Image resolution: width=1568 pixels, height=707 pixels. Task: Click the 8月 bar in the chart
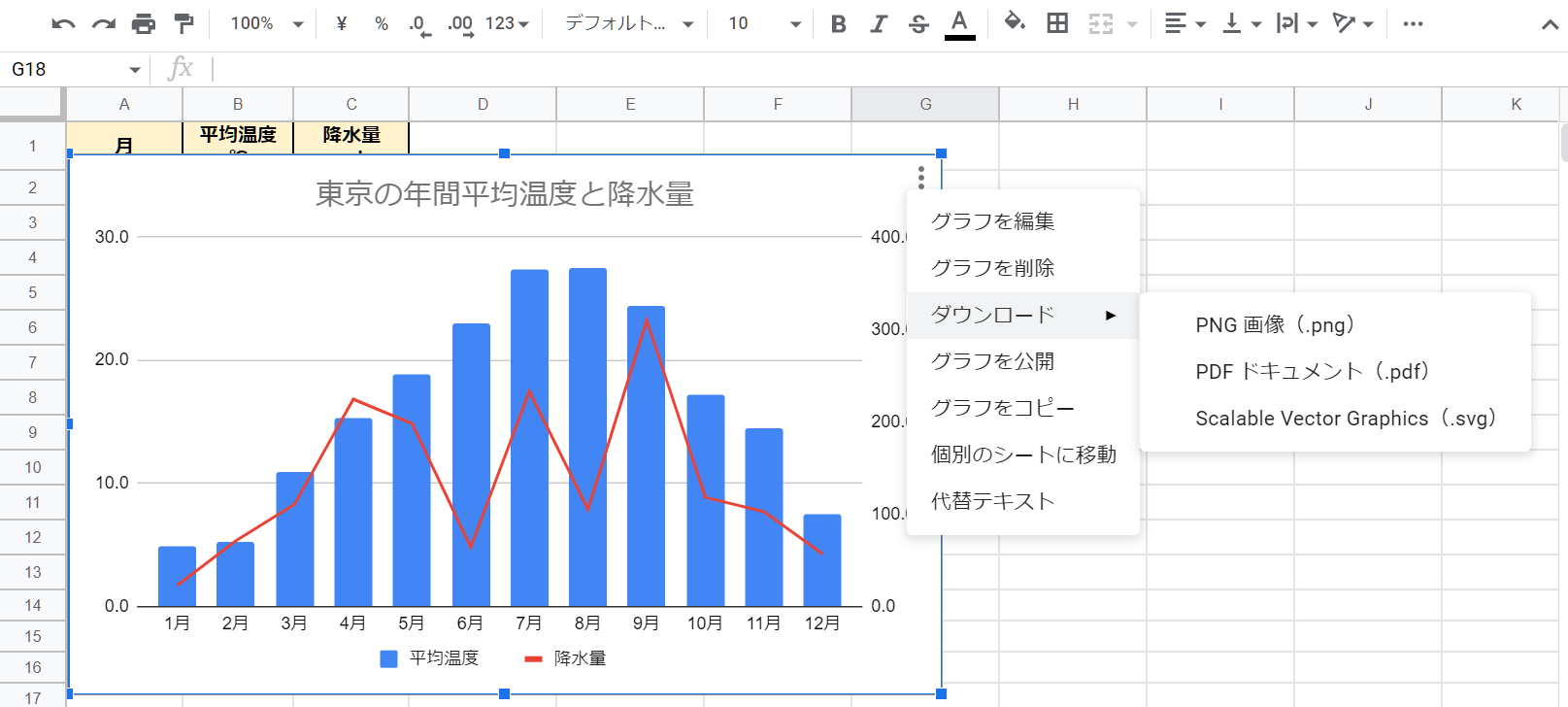tap(587, 437)
